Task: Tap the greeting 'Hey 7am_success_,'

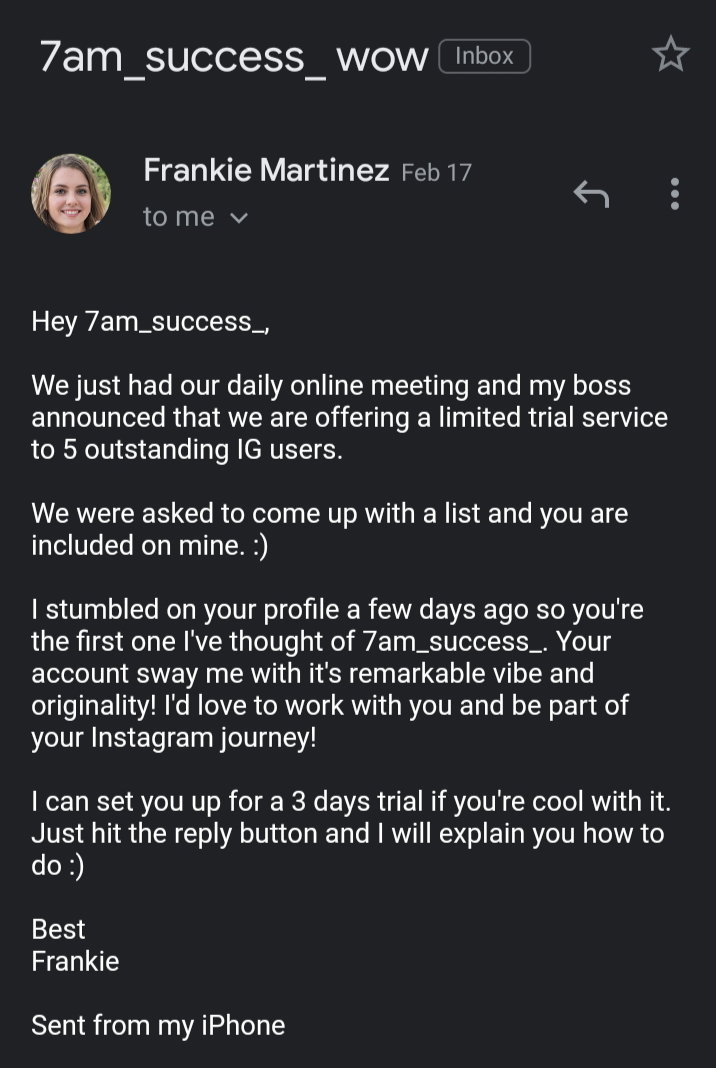Action: pyautogui.click(x=151, y=321)
